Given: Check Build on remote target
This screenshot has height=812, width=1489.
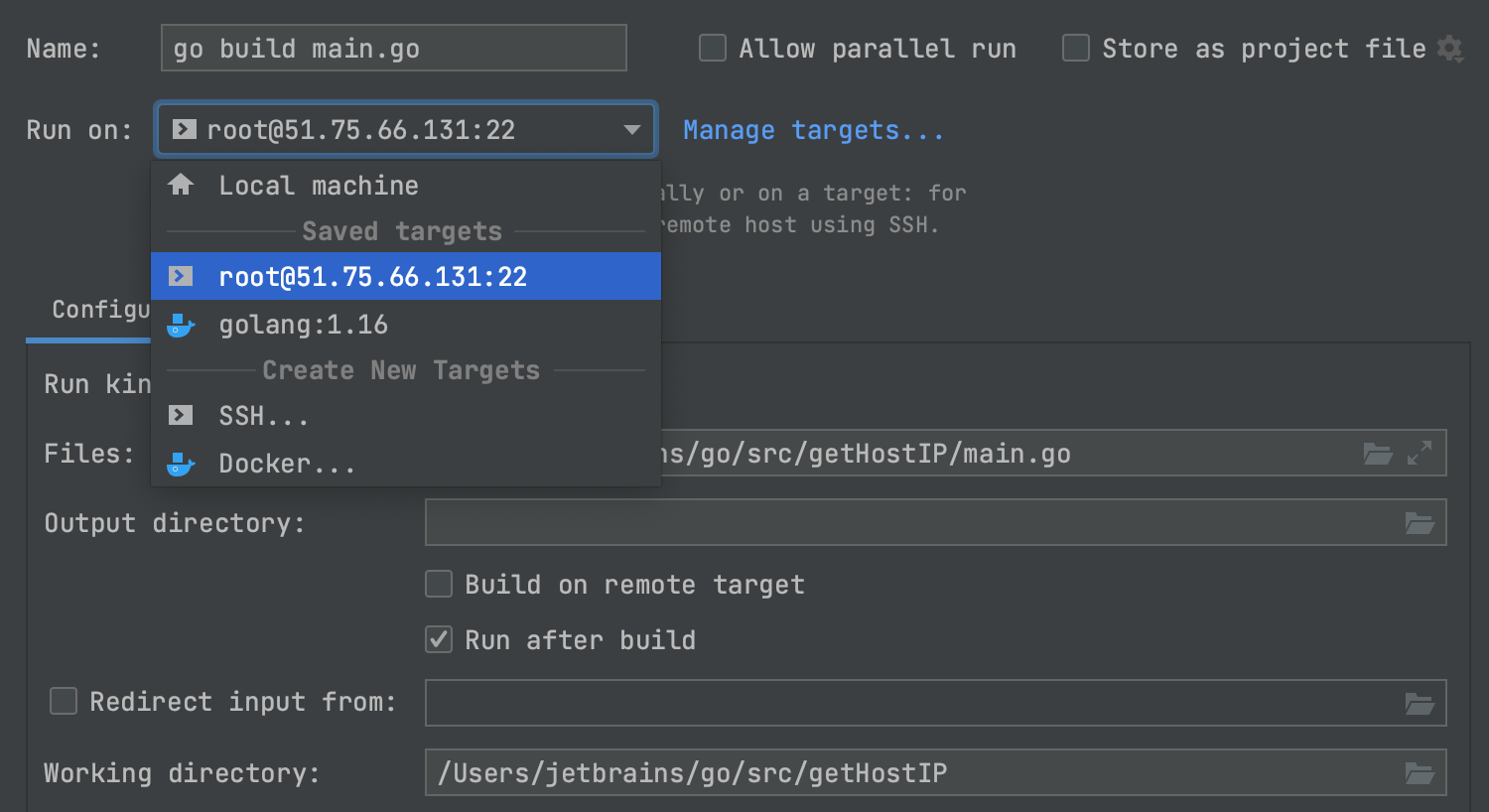Looking at the screenshot, I should (439, 584).
